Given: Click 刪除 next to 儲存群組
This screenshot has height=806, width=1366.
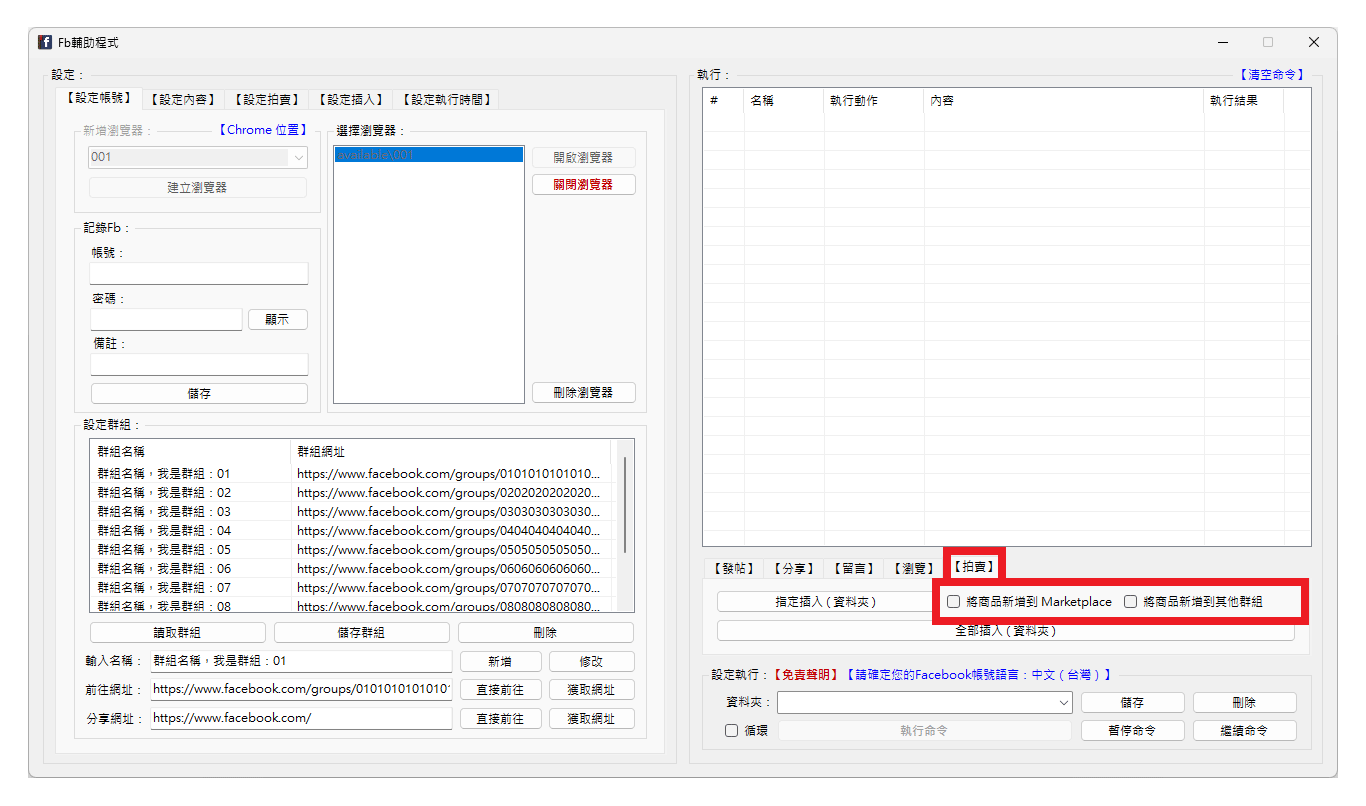Looking at the screenshot, I should (546, 632).
